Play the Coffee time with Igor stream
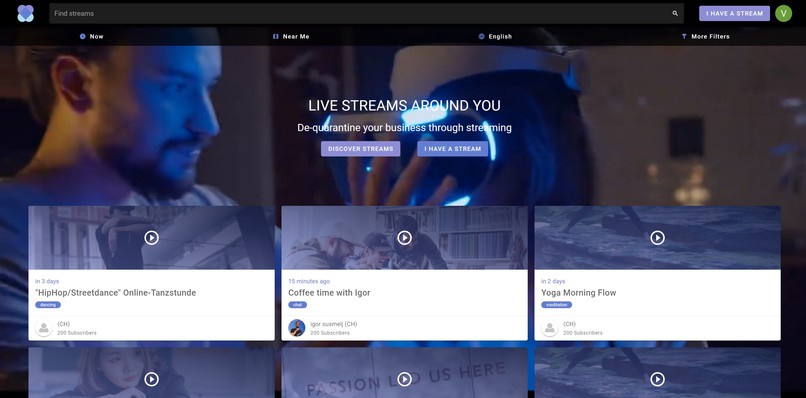 click(x=404, y=238)
